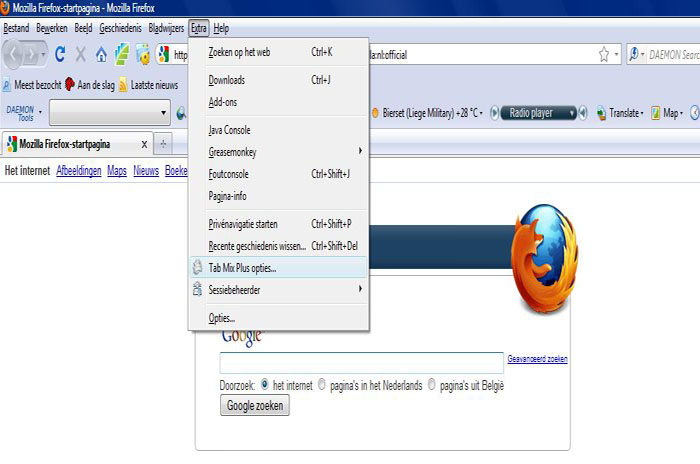
Task: Click the Sessiebeheerder icon in the menu
Action: coord(197,289)
